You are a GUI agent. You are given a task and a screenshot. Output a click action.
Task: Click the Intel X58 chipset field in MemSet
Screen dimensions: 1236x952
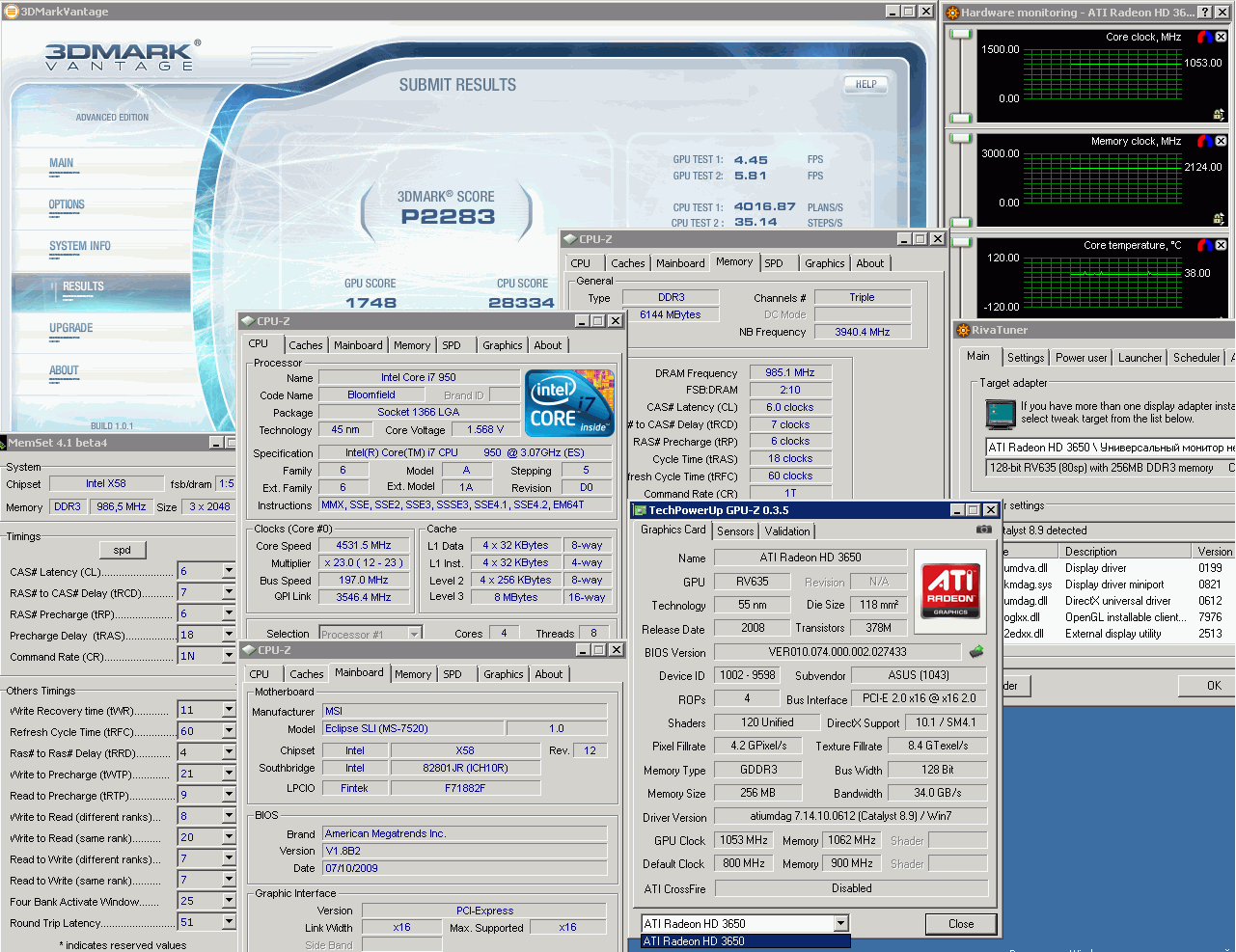pos(106,483)
